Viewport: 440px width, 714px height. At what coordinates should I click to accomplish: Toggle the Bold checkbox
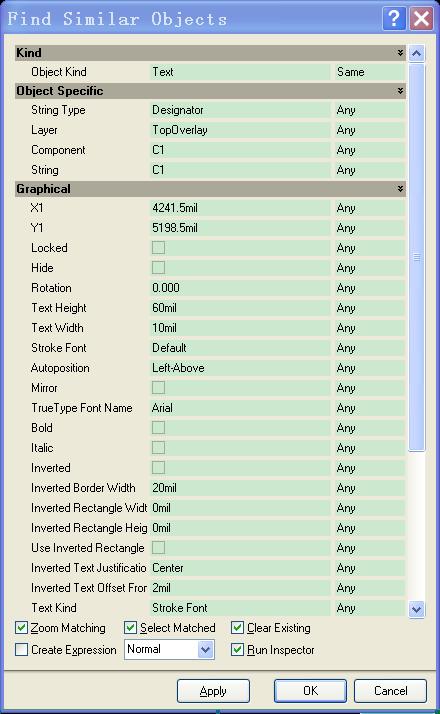tap(158, 428)
